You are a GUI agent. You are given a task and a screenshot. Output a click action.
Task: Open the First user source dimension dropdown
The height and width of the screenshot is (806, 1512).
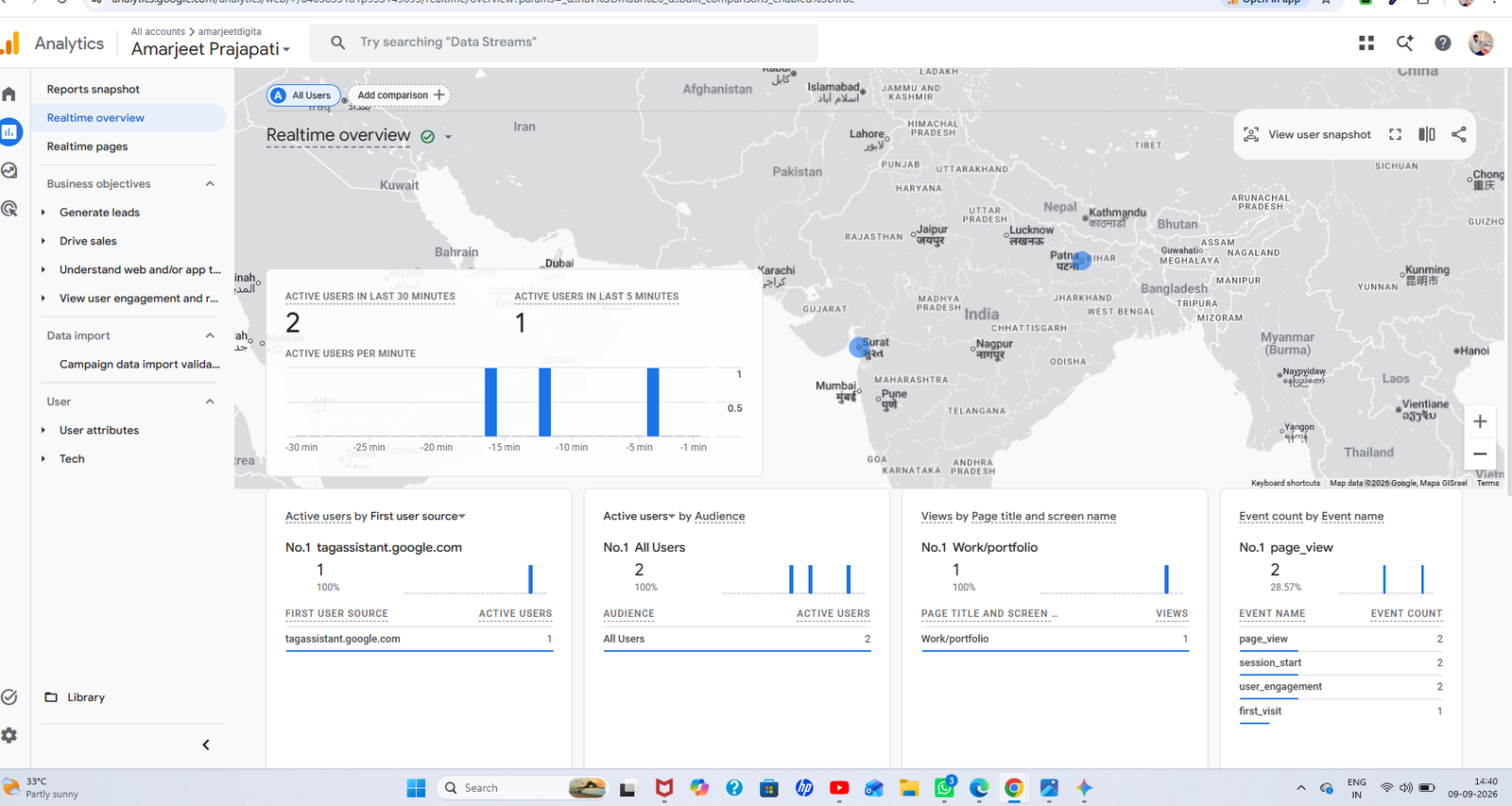(x=418, y=516)
